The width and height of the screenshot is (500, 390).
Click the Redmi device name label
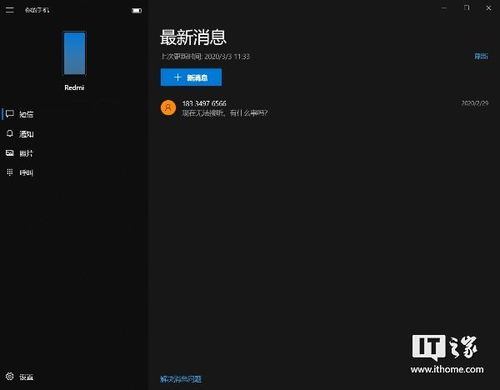tap(74, 88)
